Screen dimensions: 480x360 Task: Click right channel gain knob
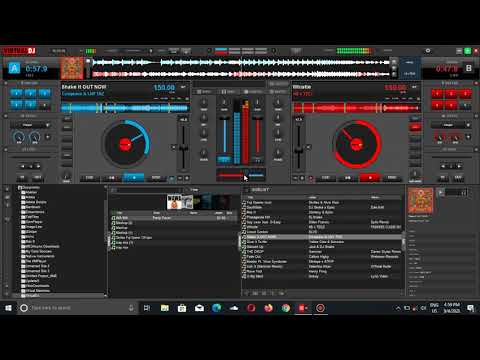click(x=257, y=102)
